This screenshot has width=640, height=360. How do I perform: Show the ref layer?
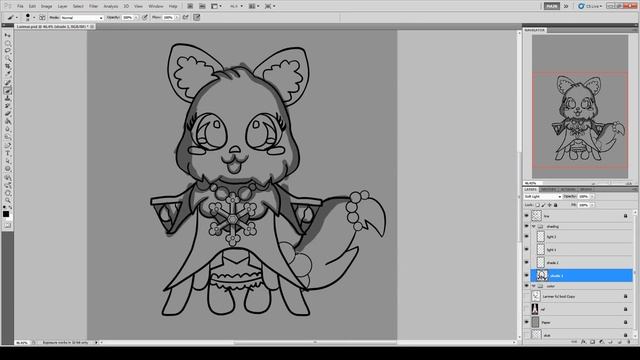click(x=527, y=309)
